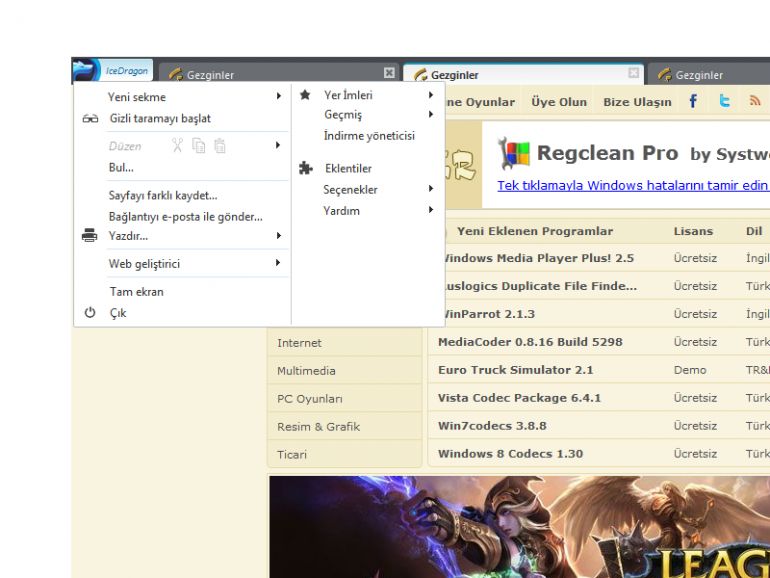Open MediaCoder 0.8.16 Build 5298

530,342
